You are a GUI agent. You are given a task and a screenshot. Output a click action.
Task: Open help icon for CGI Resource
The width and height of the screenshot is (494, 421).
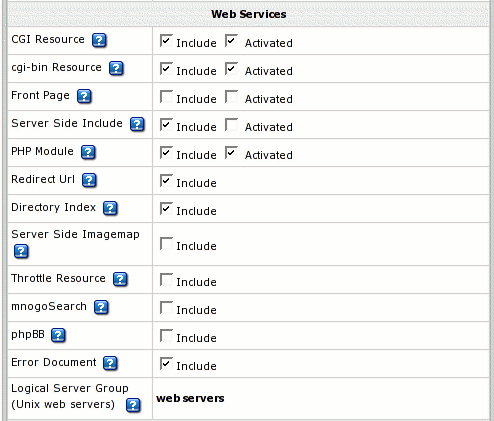pyautogui.click(x=99, y=40)
